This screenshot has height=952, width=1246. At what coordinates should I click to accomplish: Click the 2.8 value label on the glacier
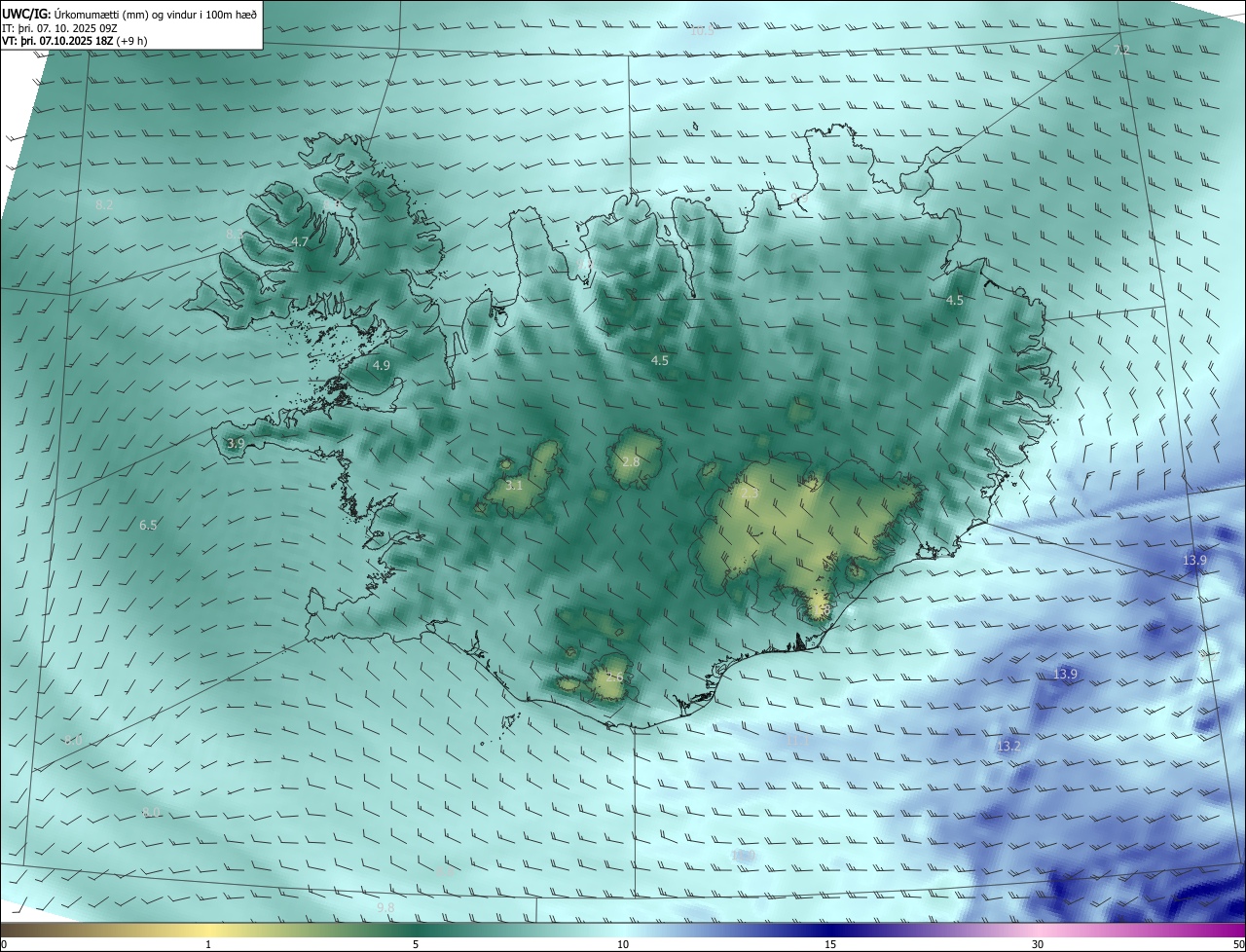tap(631, 461)
